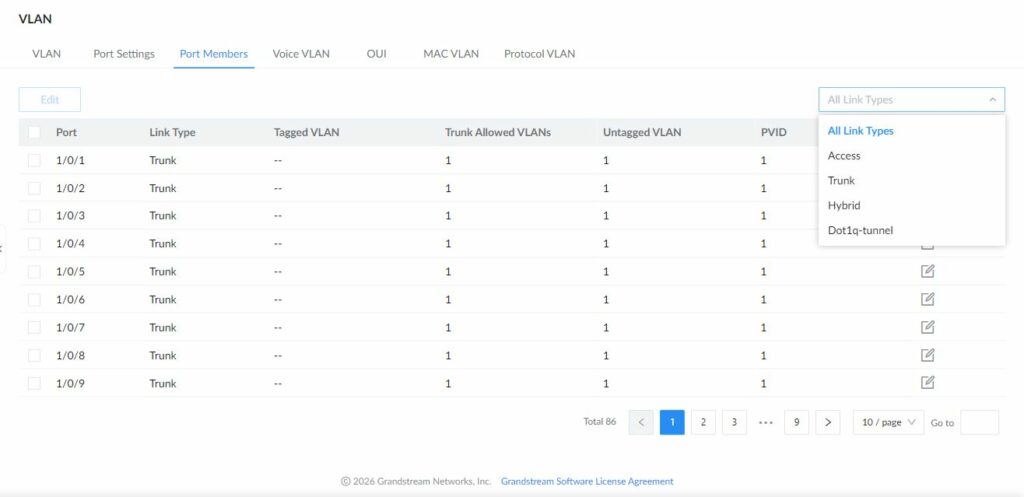
Task: Choose Access in link type list
Action: [x=912, y=155]
